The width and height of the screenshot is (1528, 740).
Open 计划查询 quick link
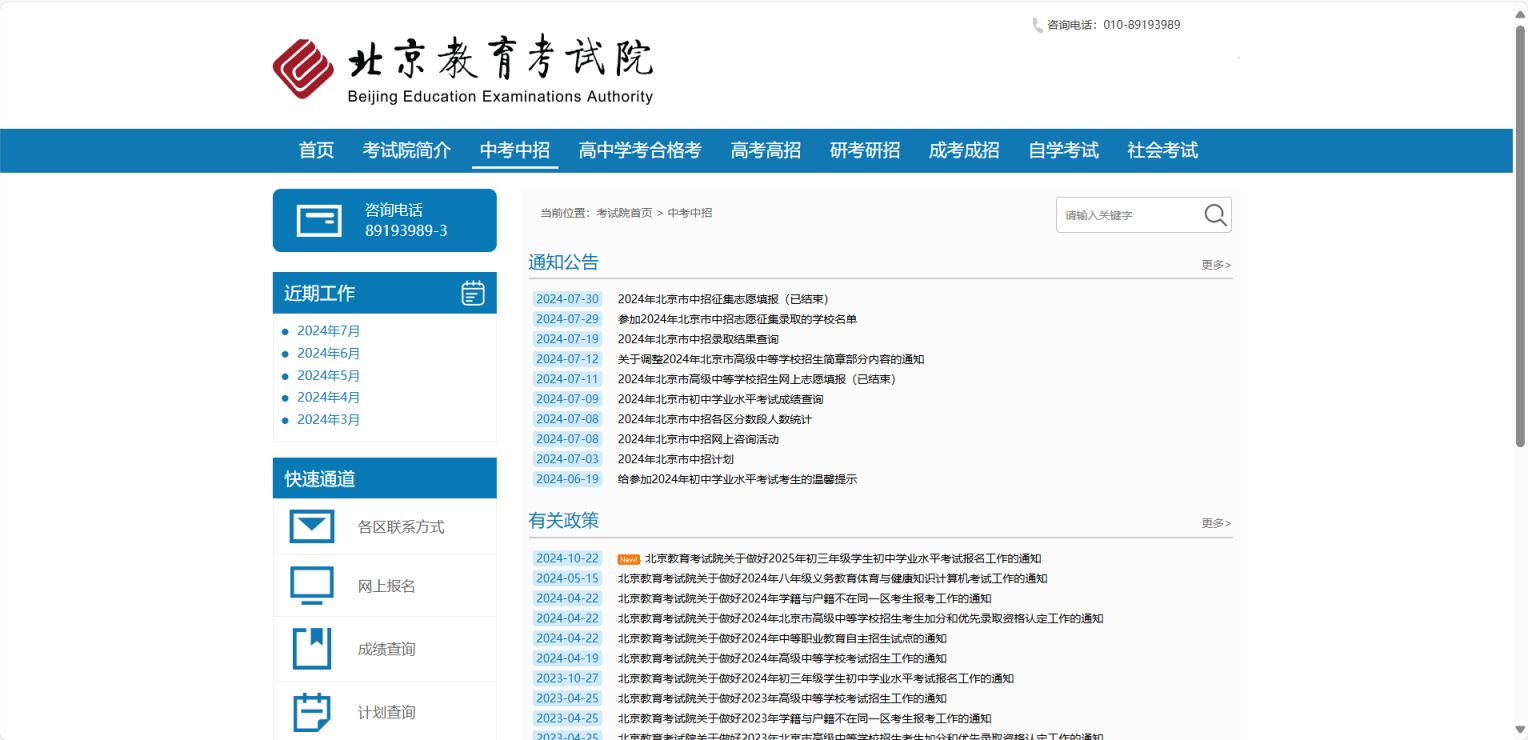point(387,712)
